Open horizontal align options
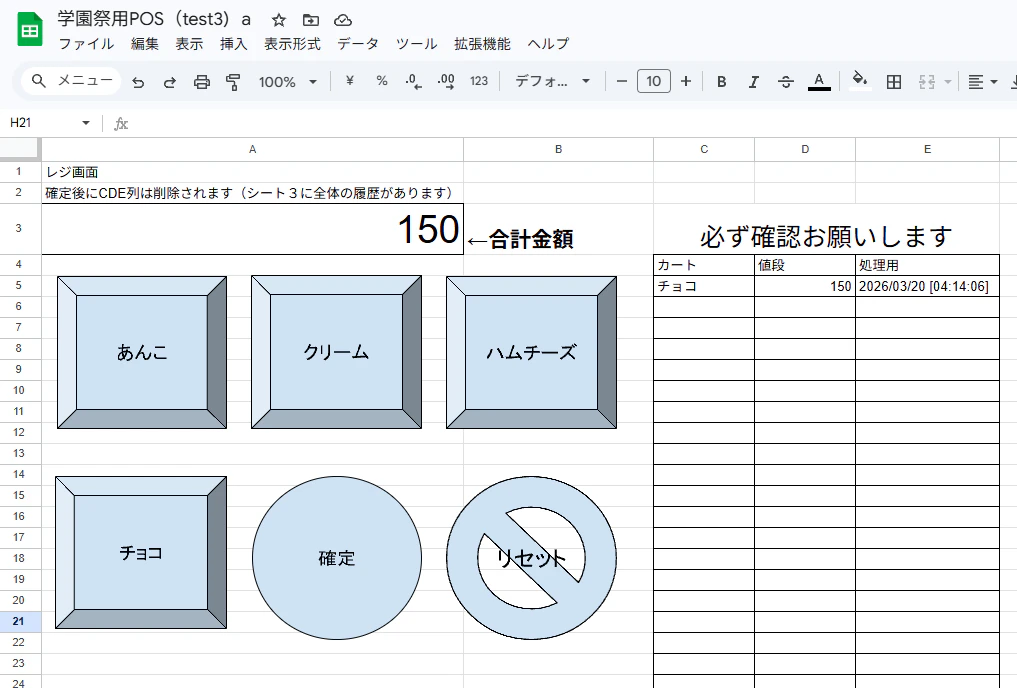Image resolution: width=1017 pixels, height=688 pixels. tap(982, 82)
